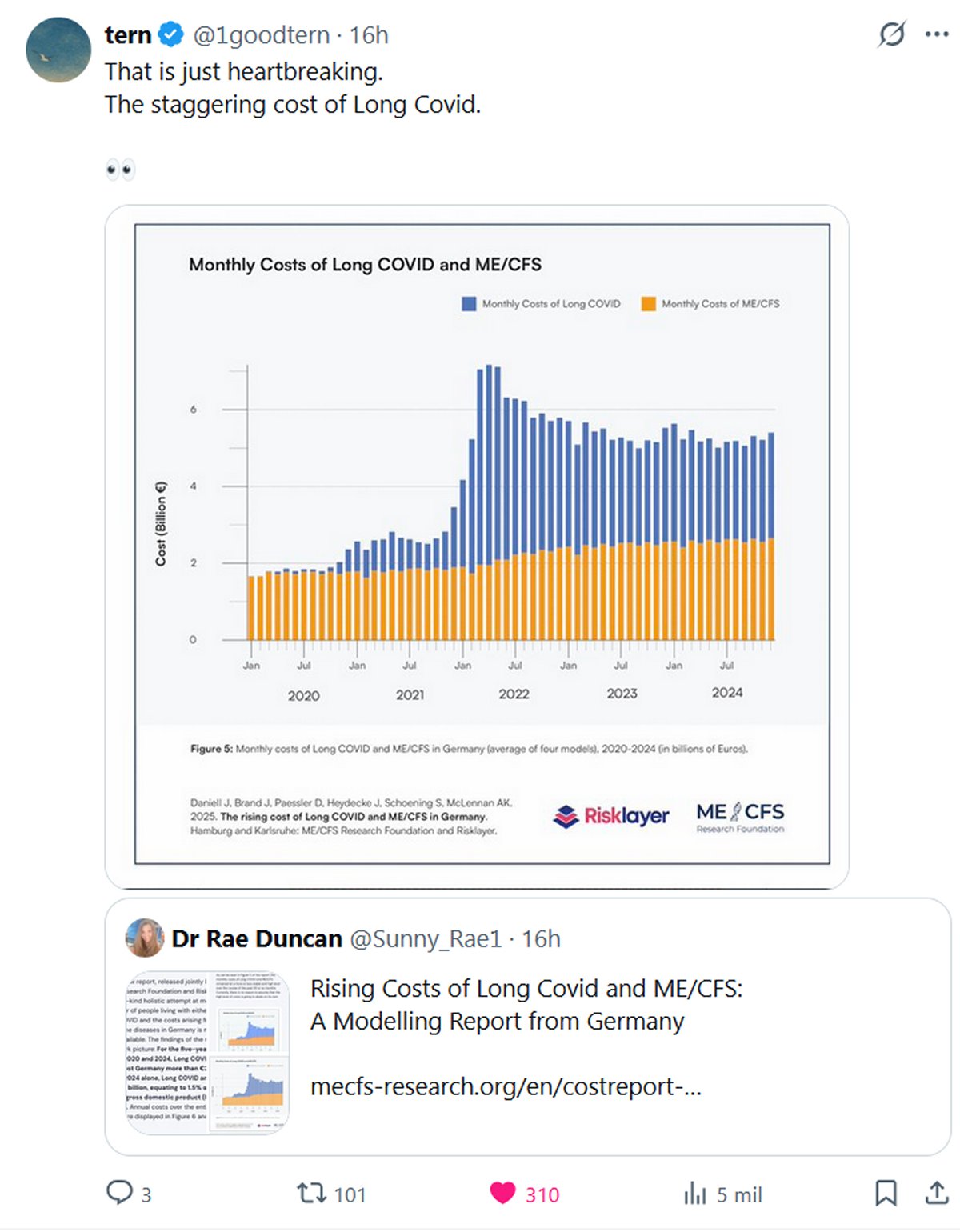This screenshot has height=1232, width=960.
Task: Open the @Sunny_Rae1 handle
Action: [426, 938]
